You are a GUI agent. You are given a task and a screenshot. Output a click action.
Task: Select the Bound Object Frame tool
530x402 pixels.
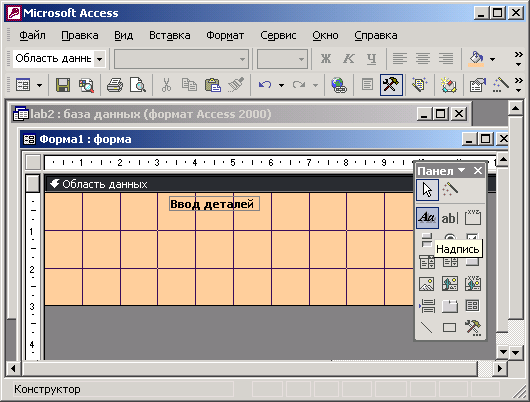pos(473,284)
